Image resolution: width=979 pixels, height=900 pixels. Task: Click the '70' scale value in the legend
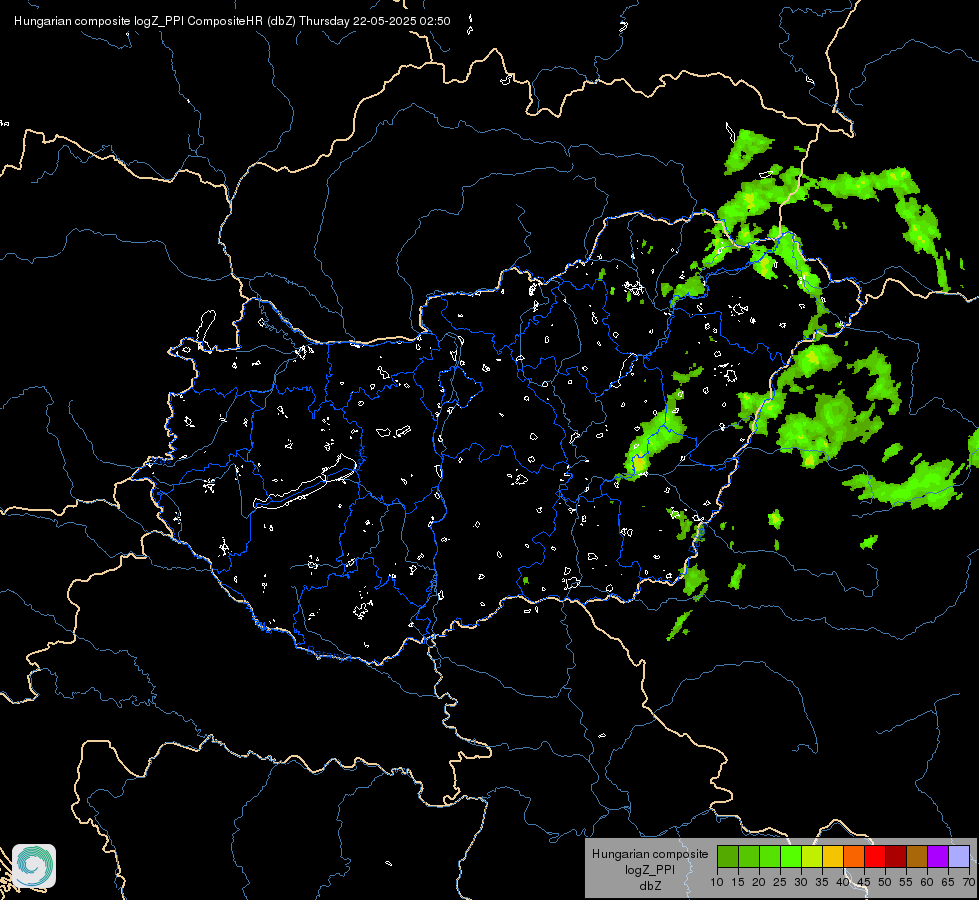969,883
